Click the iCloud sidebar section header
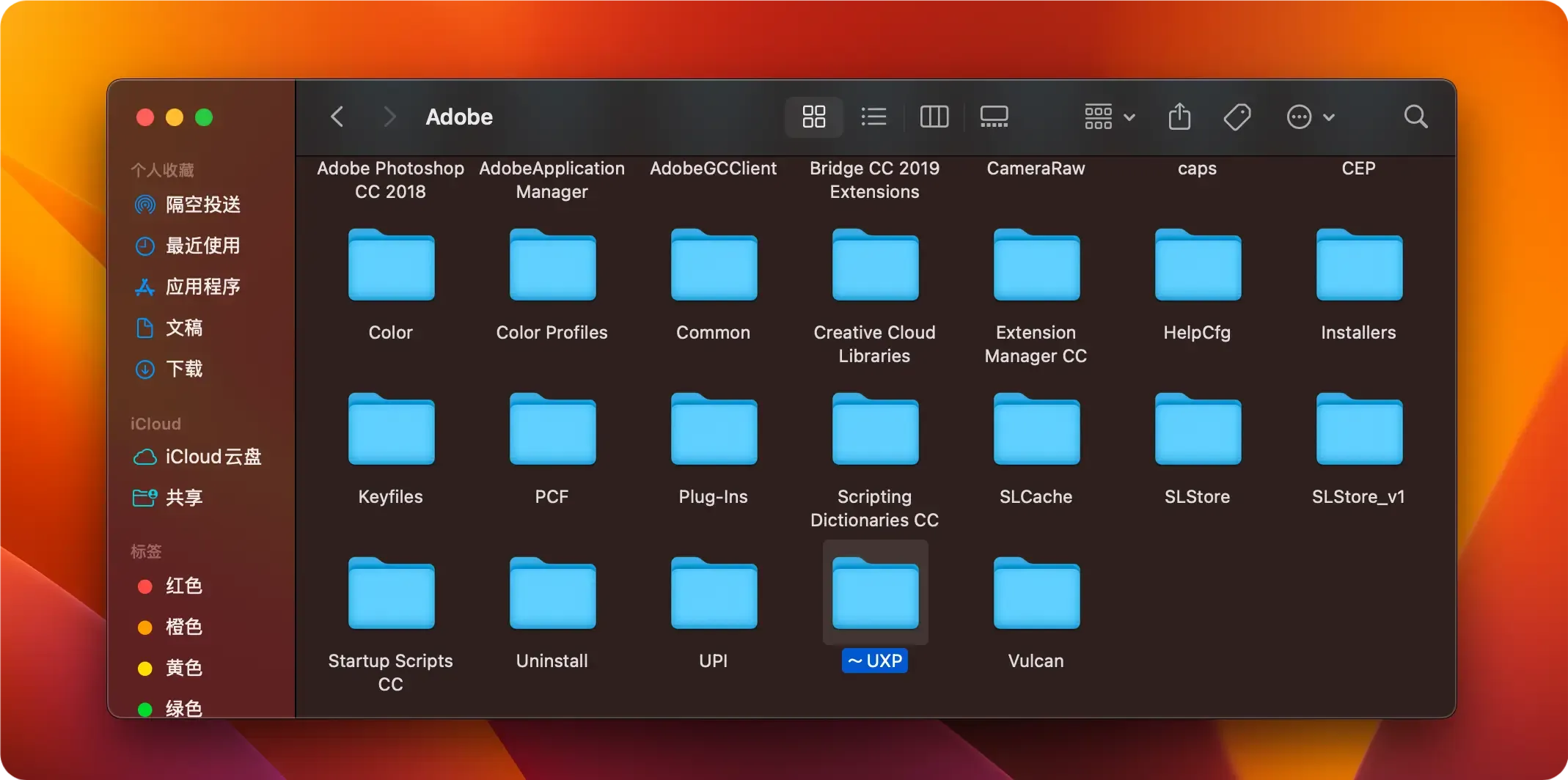Viewport: 1568px width, 780px height. 155,424
